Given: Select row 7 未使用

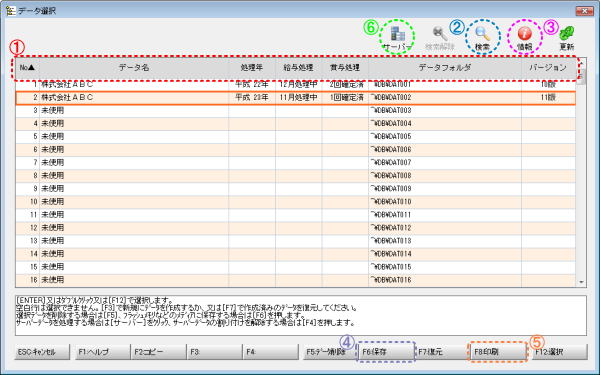Looking at the screenshot, I should 295,163.
